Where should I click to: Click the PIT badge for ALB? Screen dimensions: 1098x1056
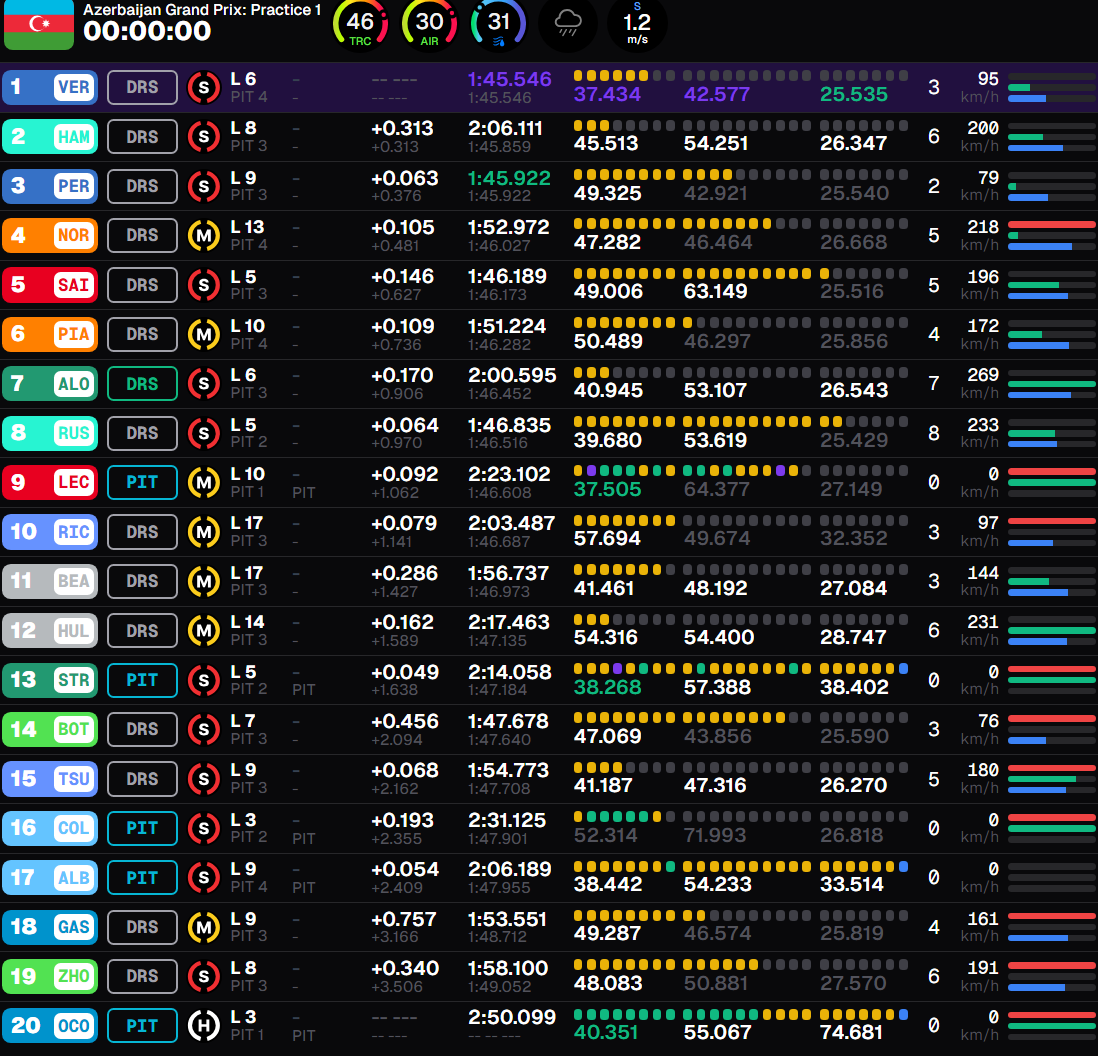tap(142, 877)
